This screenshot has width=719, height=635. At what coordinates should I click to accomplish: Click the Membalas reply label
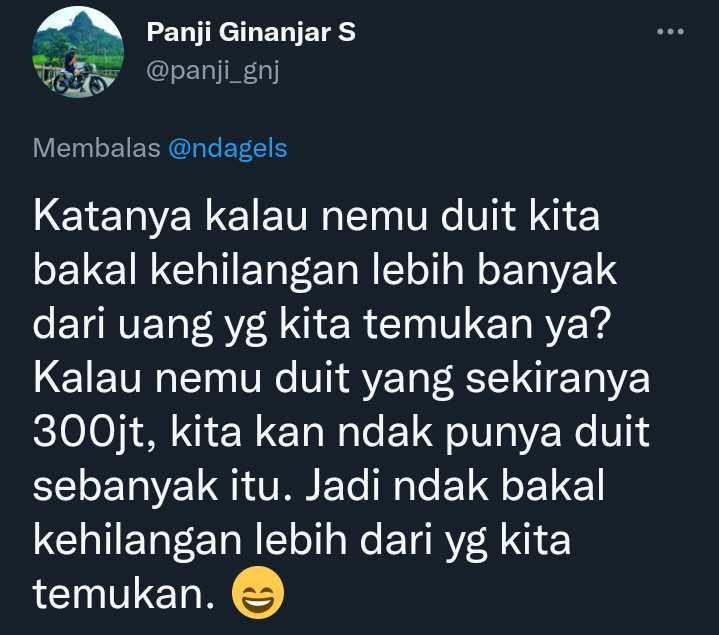(97, 148)
